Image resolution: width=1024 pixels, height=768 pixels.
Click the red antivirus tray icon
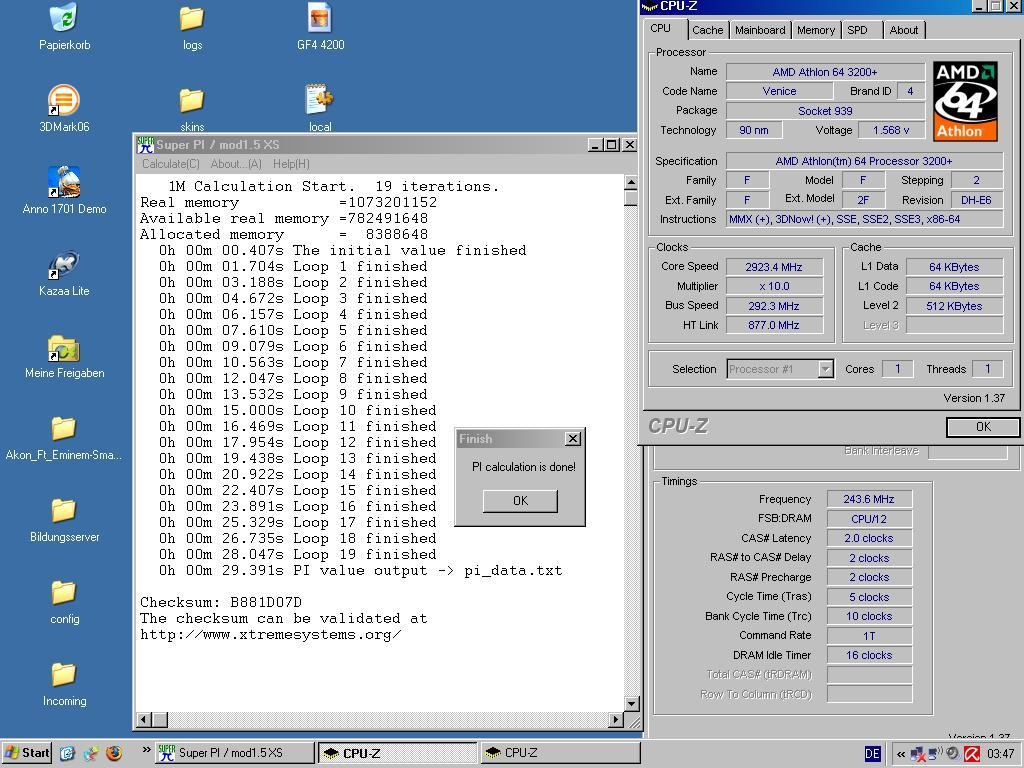point(972,754)
